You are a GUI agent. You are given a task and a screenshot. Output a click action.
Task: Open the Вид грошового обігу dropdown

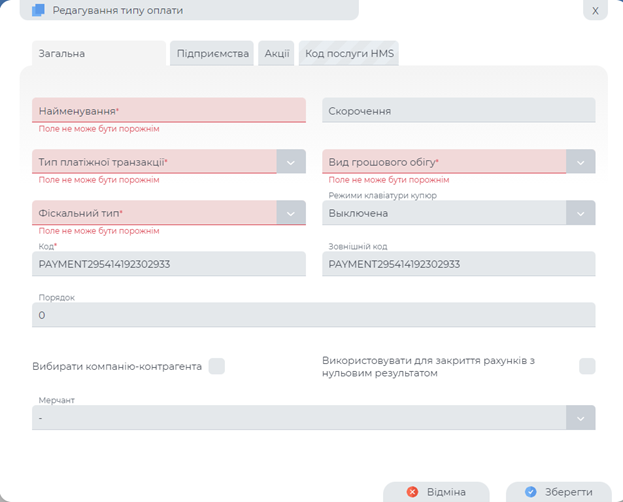[580, 161]
